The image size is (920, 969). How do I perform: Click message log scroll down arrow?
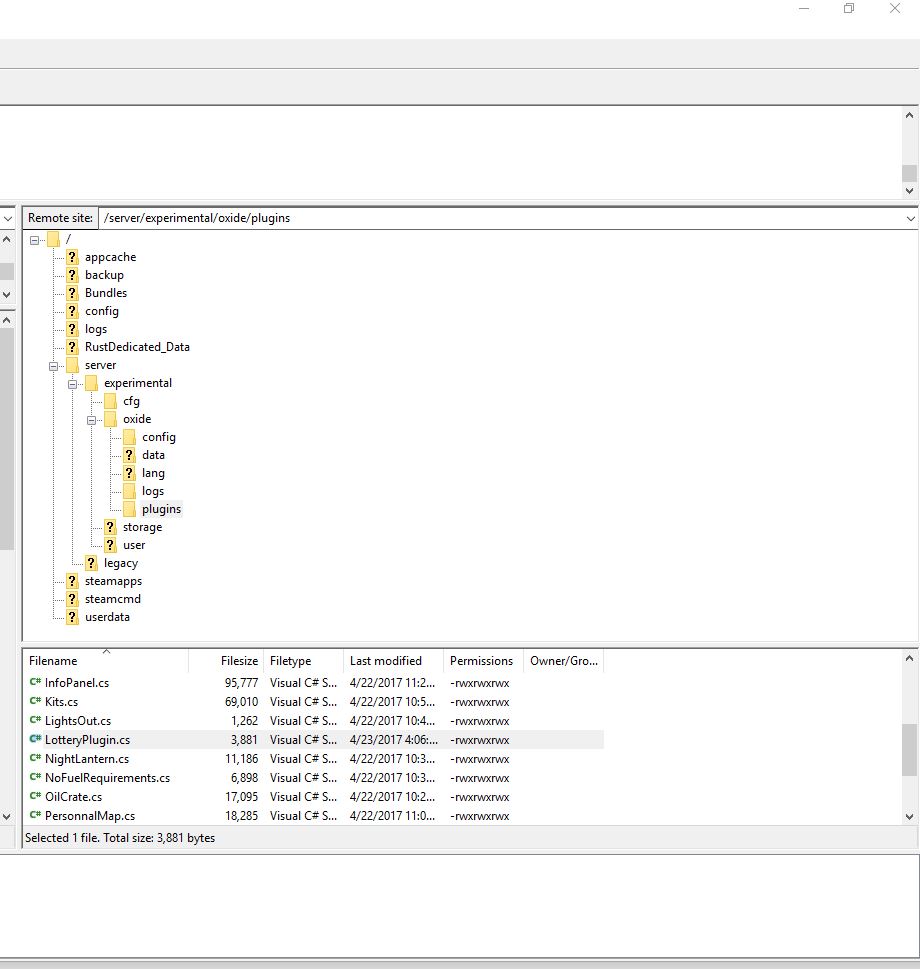pos(909,191)
